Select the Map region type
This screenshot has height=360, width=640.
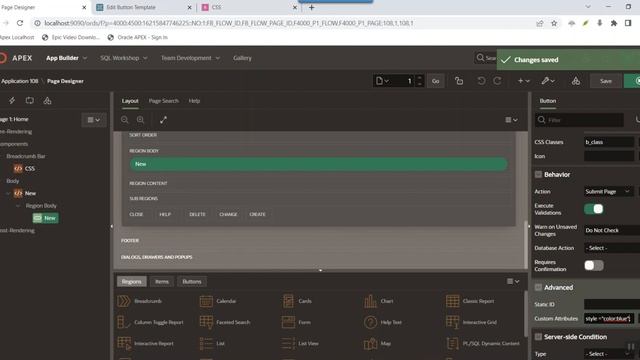click(x=378, y=344)
